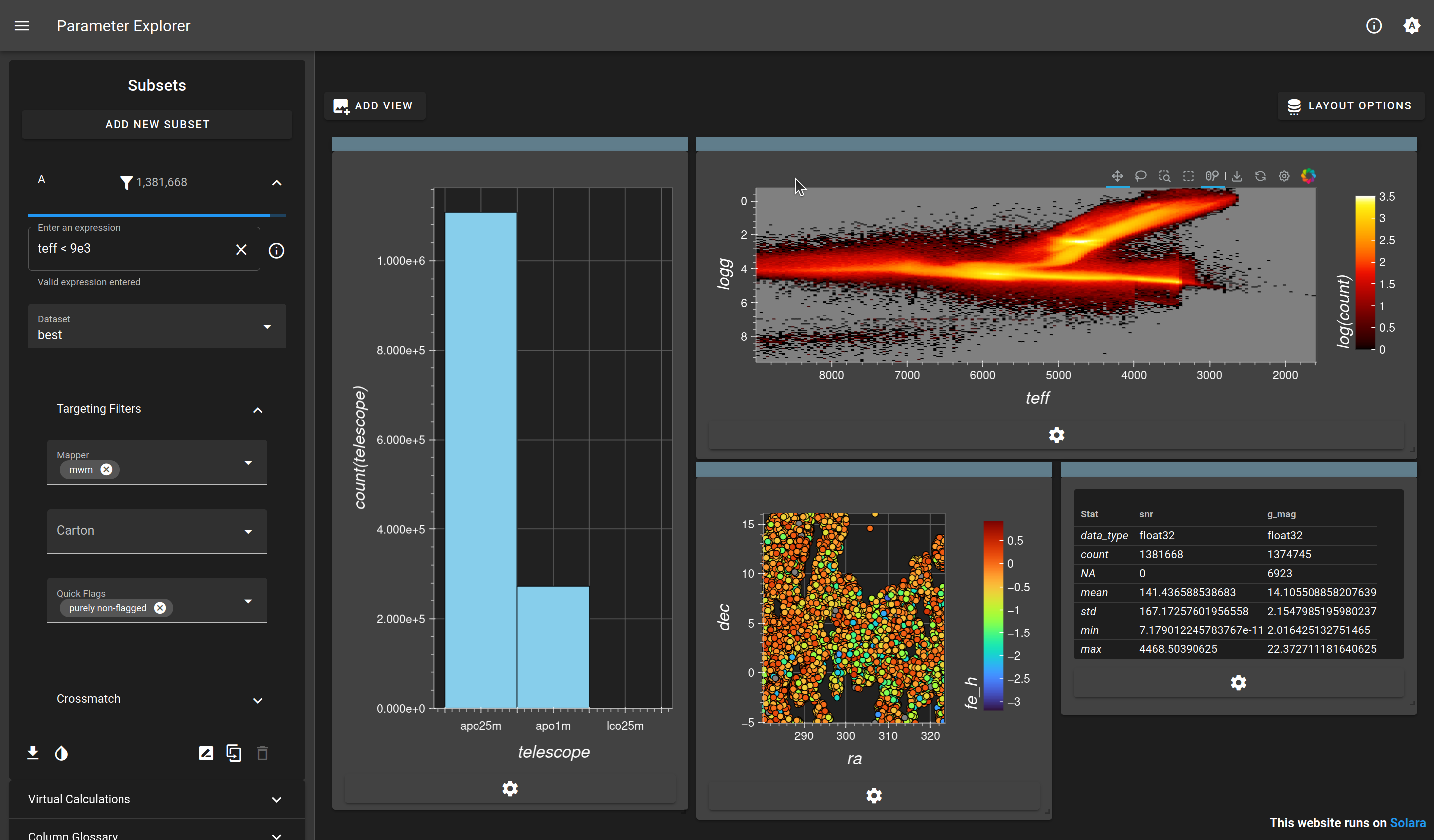The width and height of the screenshot is (1434, 840).
Task: Open the Quick Flags dropdown arrow
Action: (x=248, y=601)
